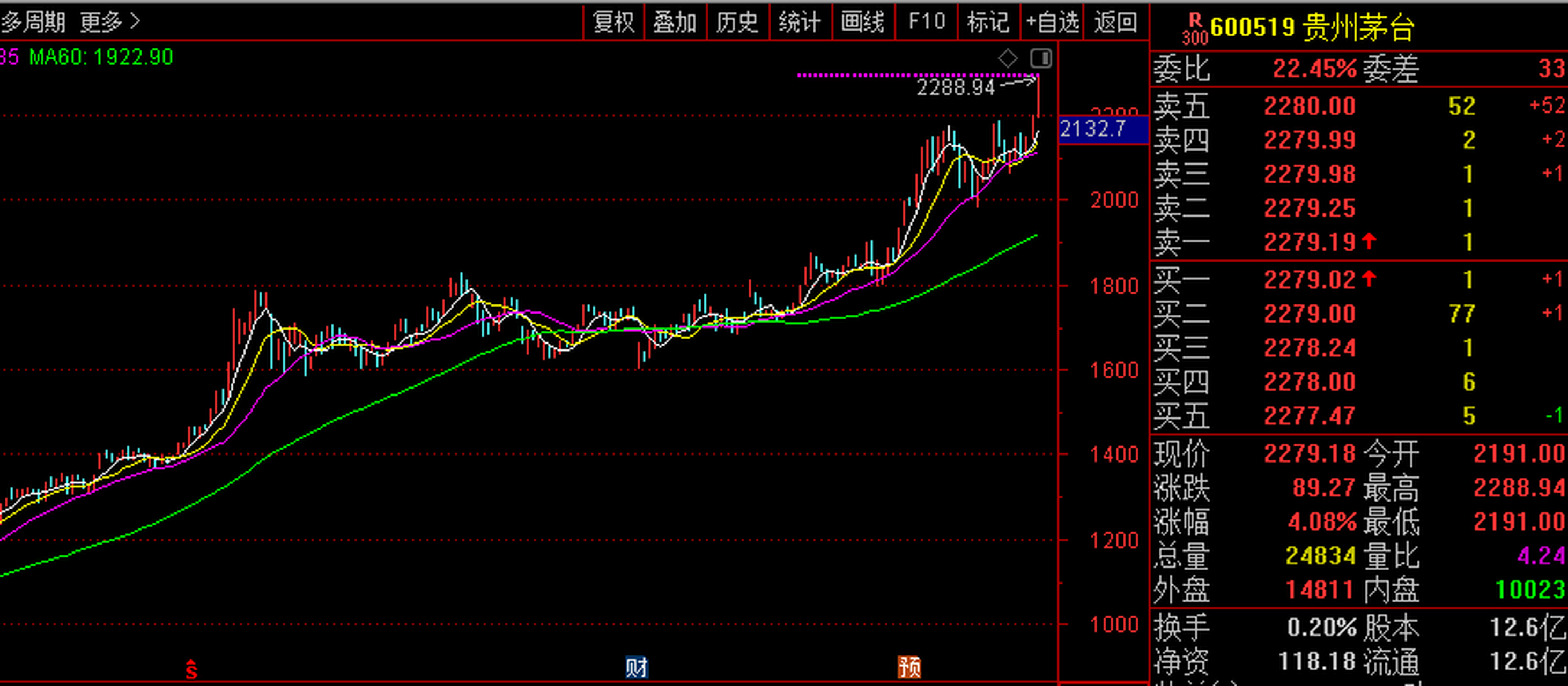Click the diamond marker icon on the chart

[x=1008, y=59]
